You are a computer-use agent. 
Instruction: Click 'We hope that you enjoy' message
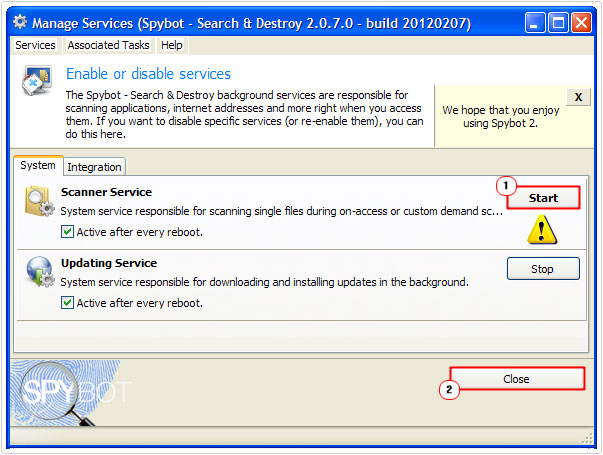tap(500, 117)
